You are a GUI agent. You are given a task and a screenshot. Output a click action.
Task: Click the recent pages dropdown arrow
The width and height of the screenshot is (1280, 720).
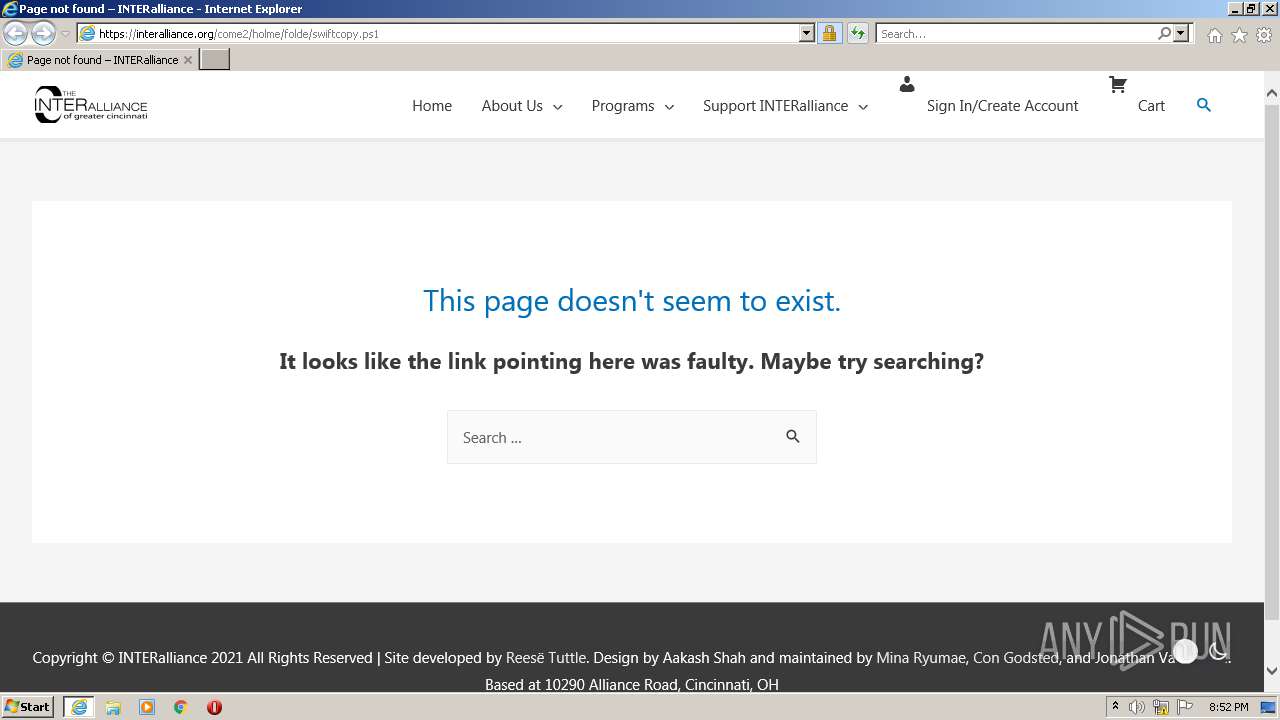point(65,34)
